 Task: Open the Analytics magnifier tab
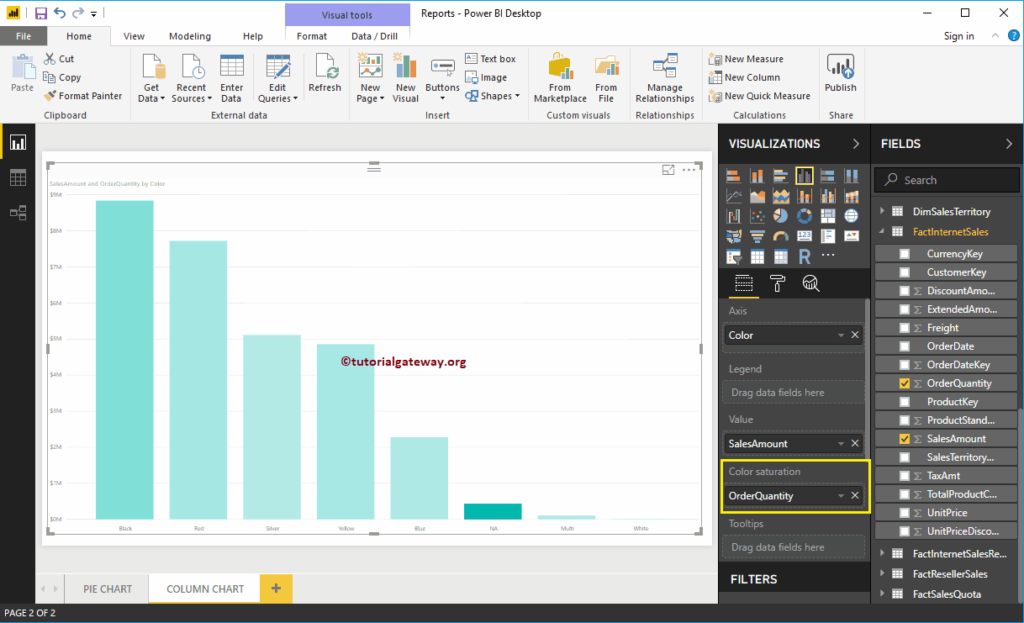810,283
